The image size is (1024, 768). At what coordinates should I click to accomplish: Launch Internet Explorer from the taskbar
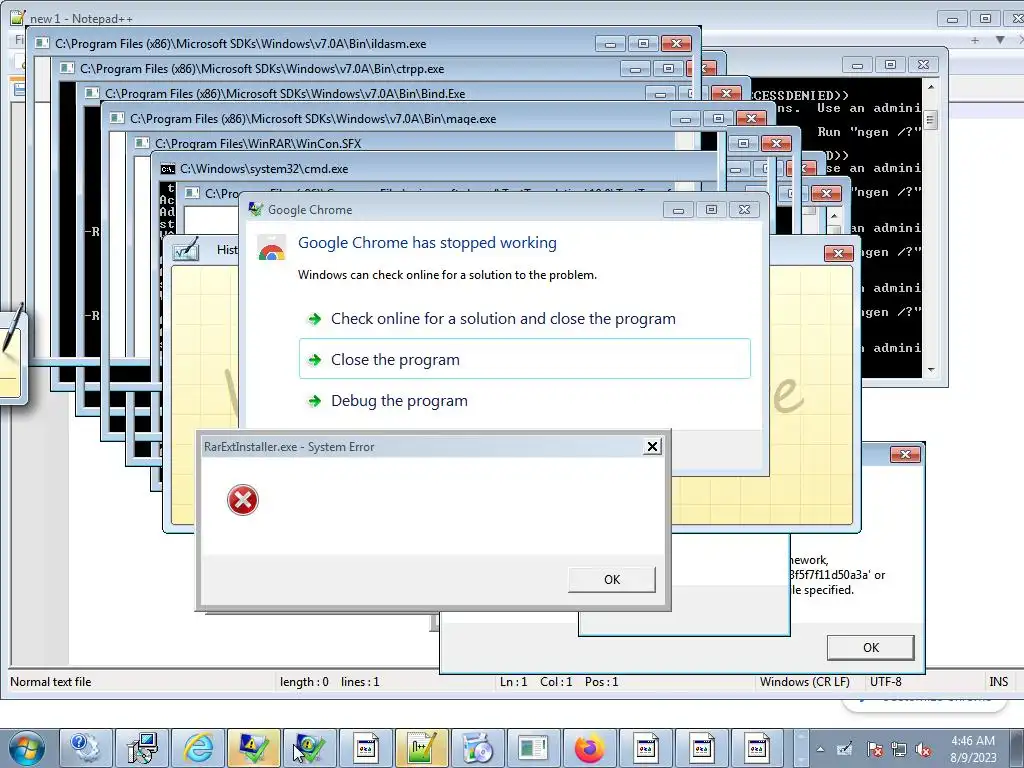[198, 748]
